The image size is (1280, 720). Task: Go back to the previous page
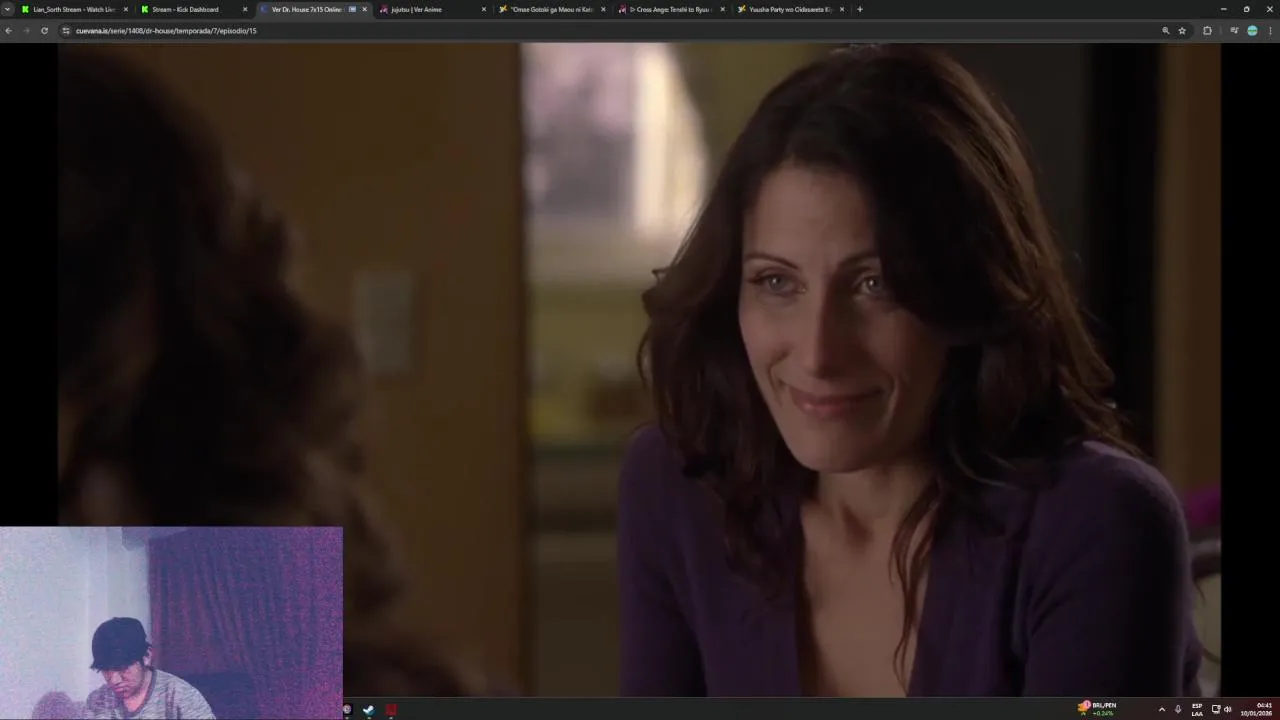coord(8,31)
